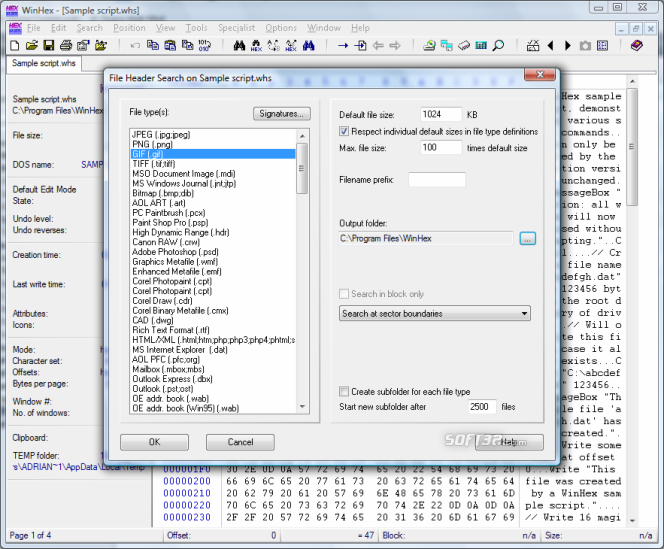664x549 pixels.
Task: Click the Go To Offset arrow icon
Action: coord(343,45)
